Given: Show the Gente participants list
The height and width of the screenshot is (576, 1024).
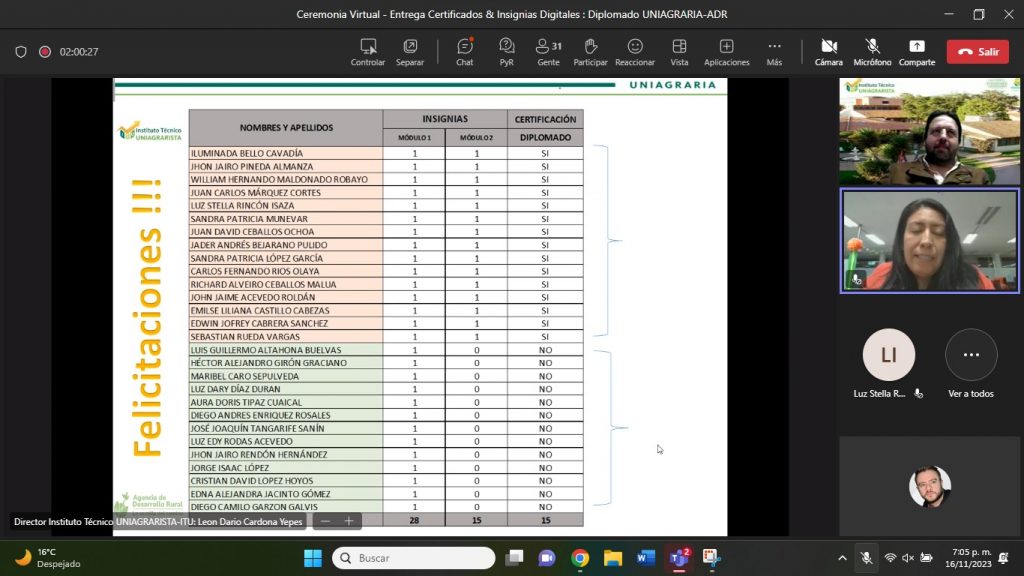Looking at the screenshot, I should (548, 51).
